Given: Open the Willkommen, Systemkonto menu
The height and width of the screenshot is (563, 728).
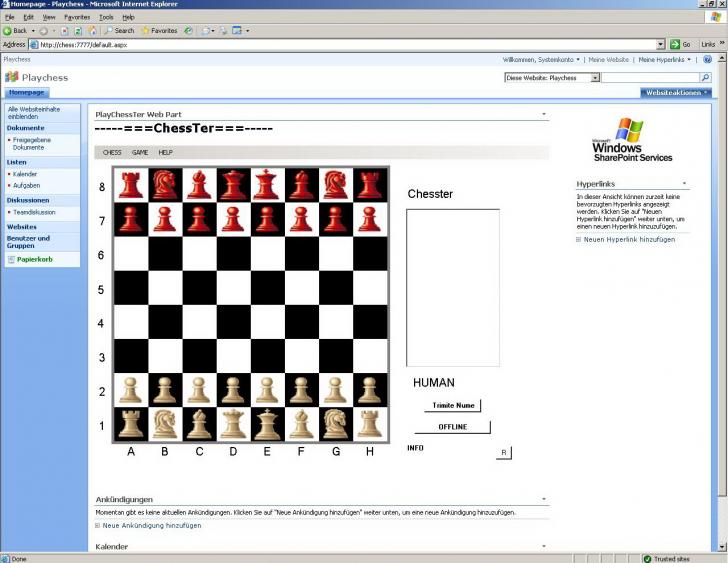Looking at the screenshot, I should (541, 60).
